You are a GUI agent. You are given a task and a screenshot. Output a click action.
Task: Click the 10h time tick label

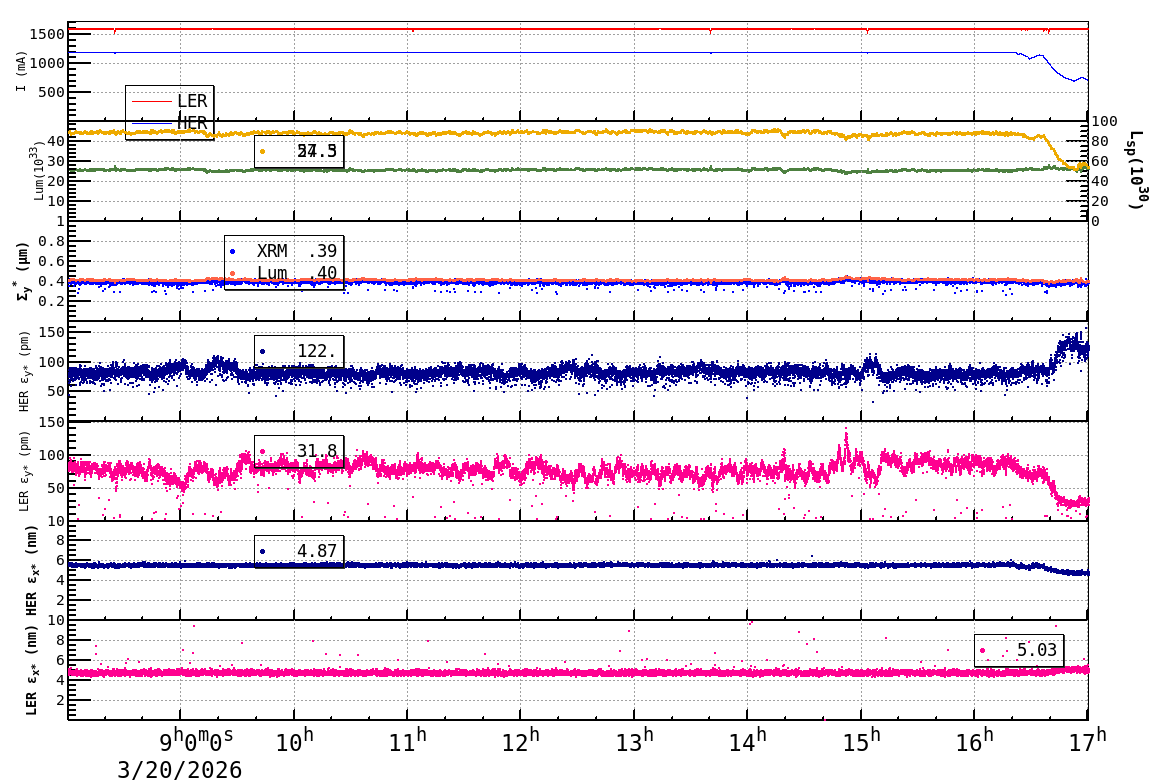click(294, 741)
